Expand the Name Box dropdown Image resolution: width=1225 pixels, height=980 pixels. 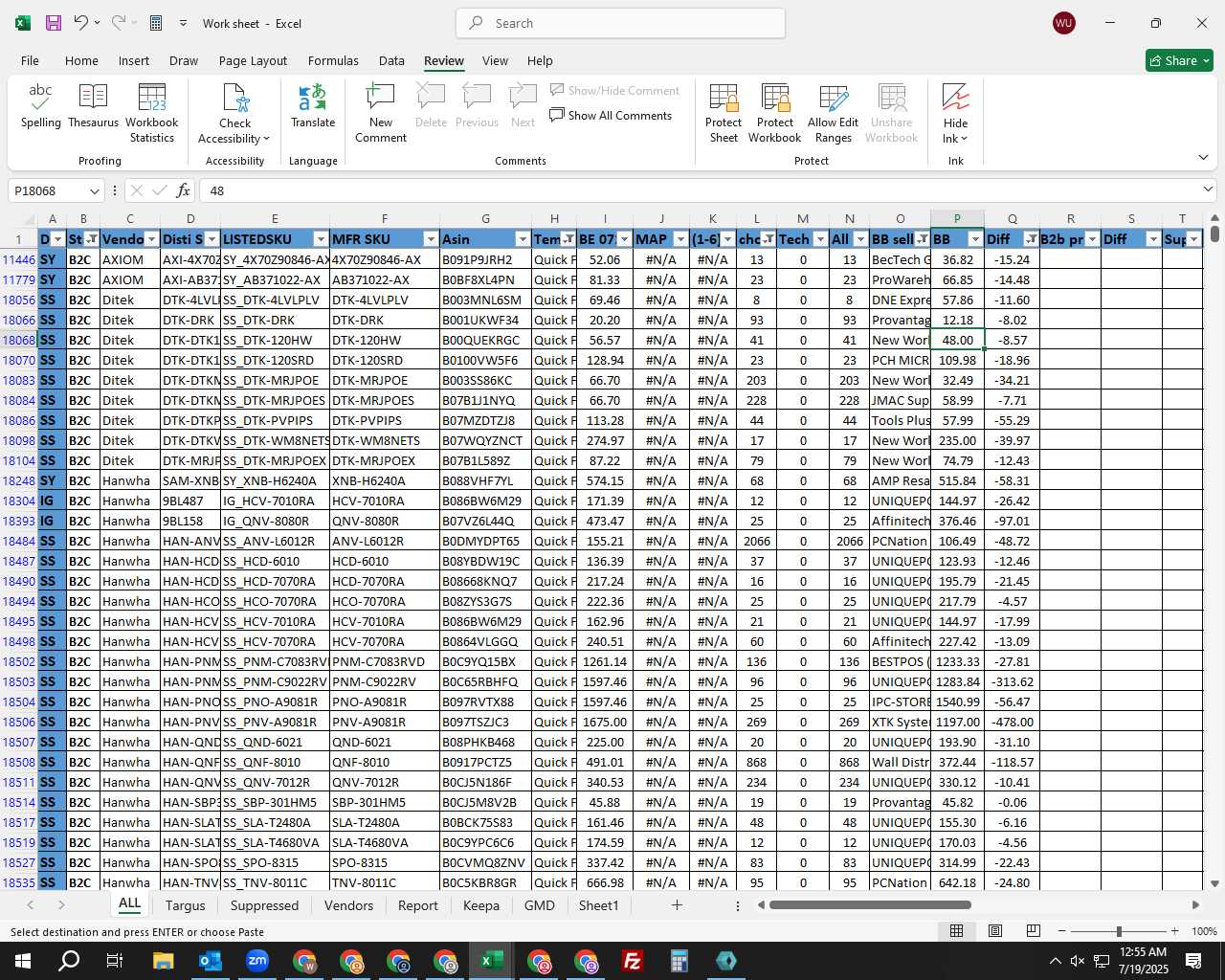click(94, 190)
